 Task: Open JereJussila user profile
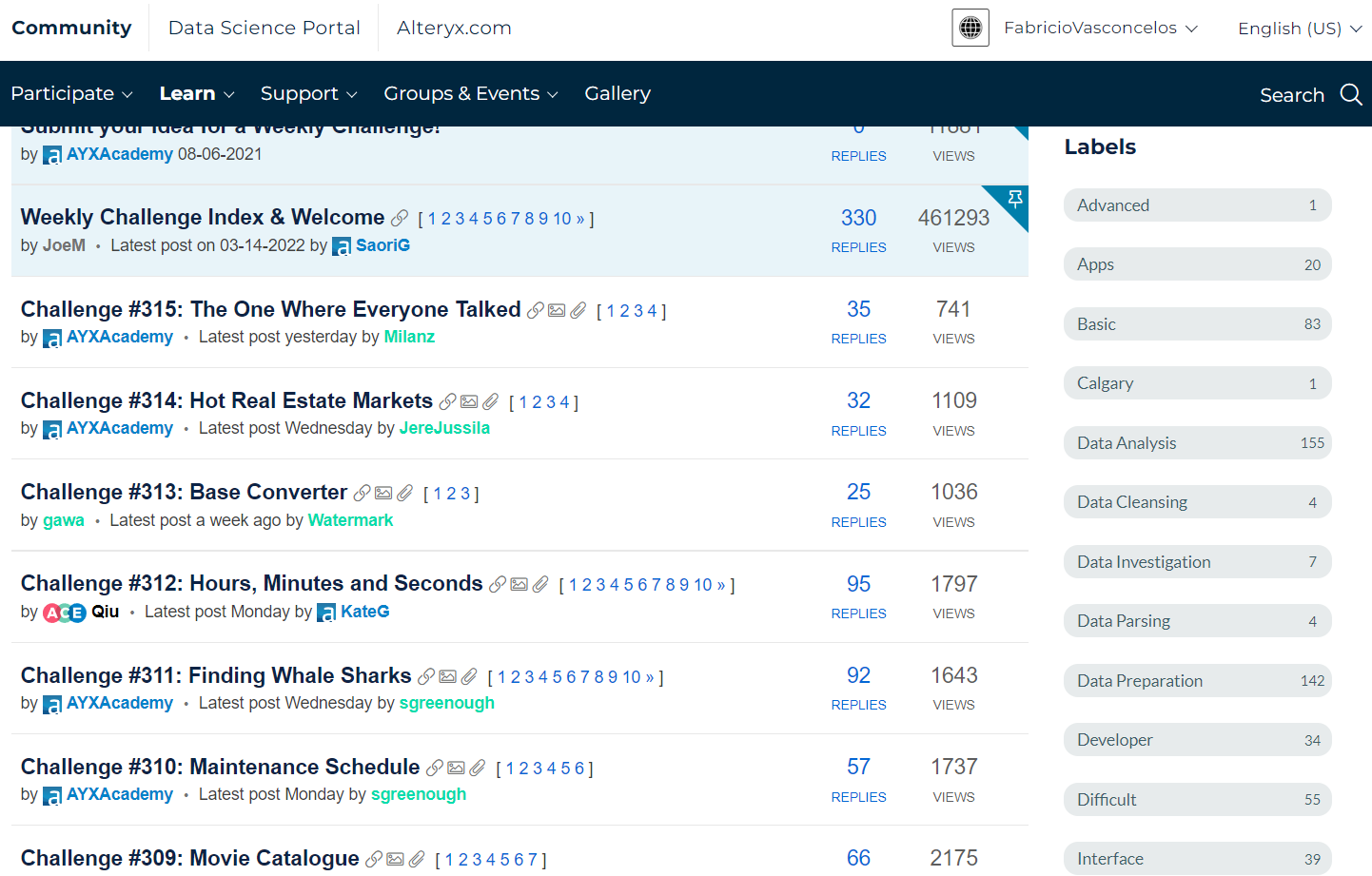(x=444, y=428)
